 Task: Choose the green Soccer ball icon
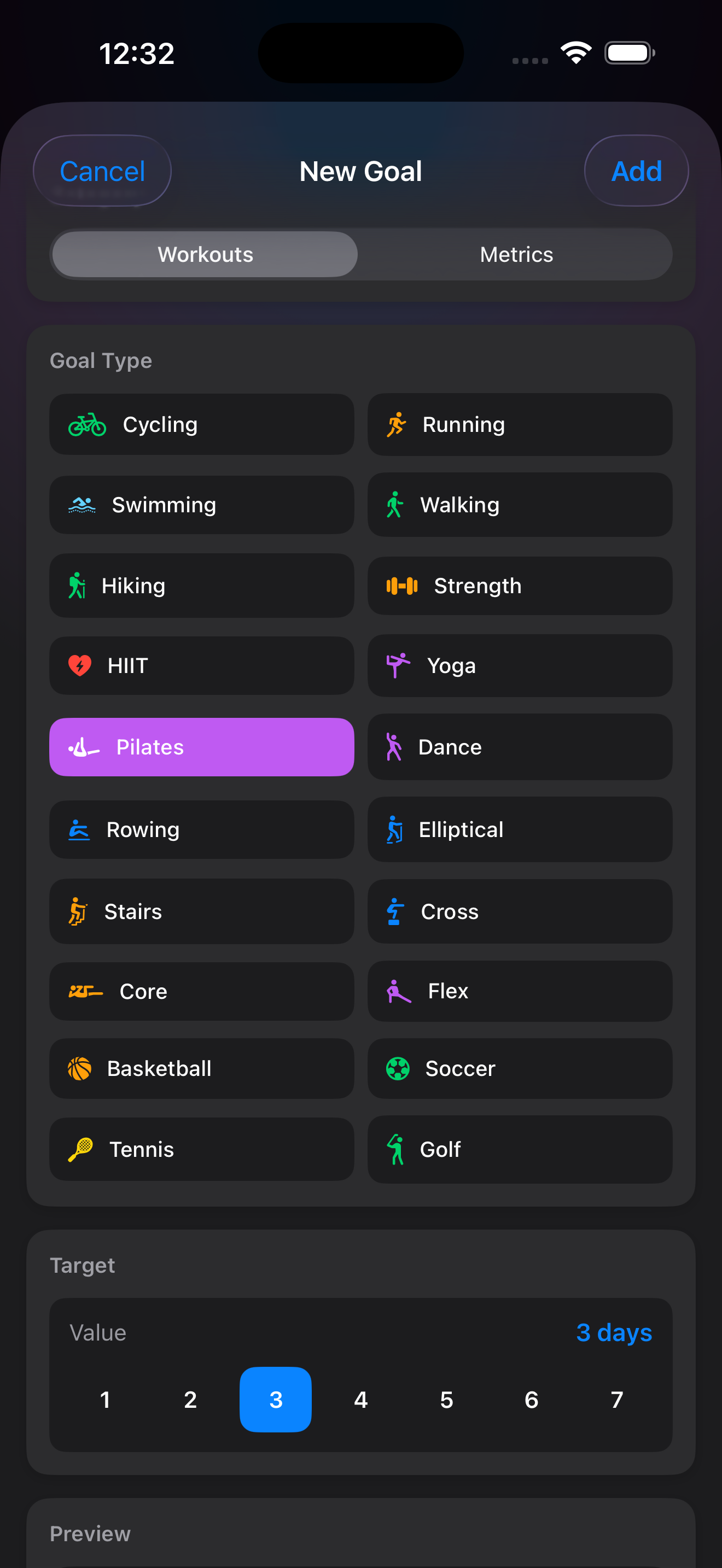[398, 1069]
